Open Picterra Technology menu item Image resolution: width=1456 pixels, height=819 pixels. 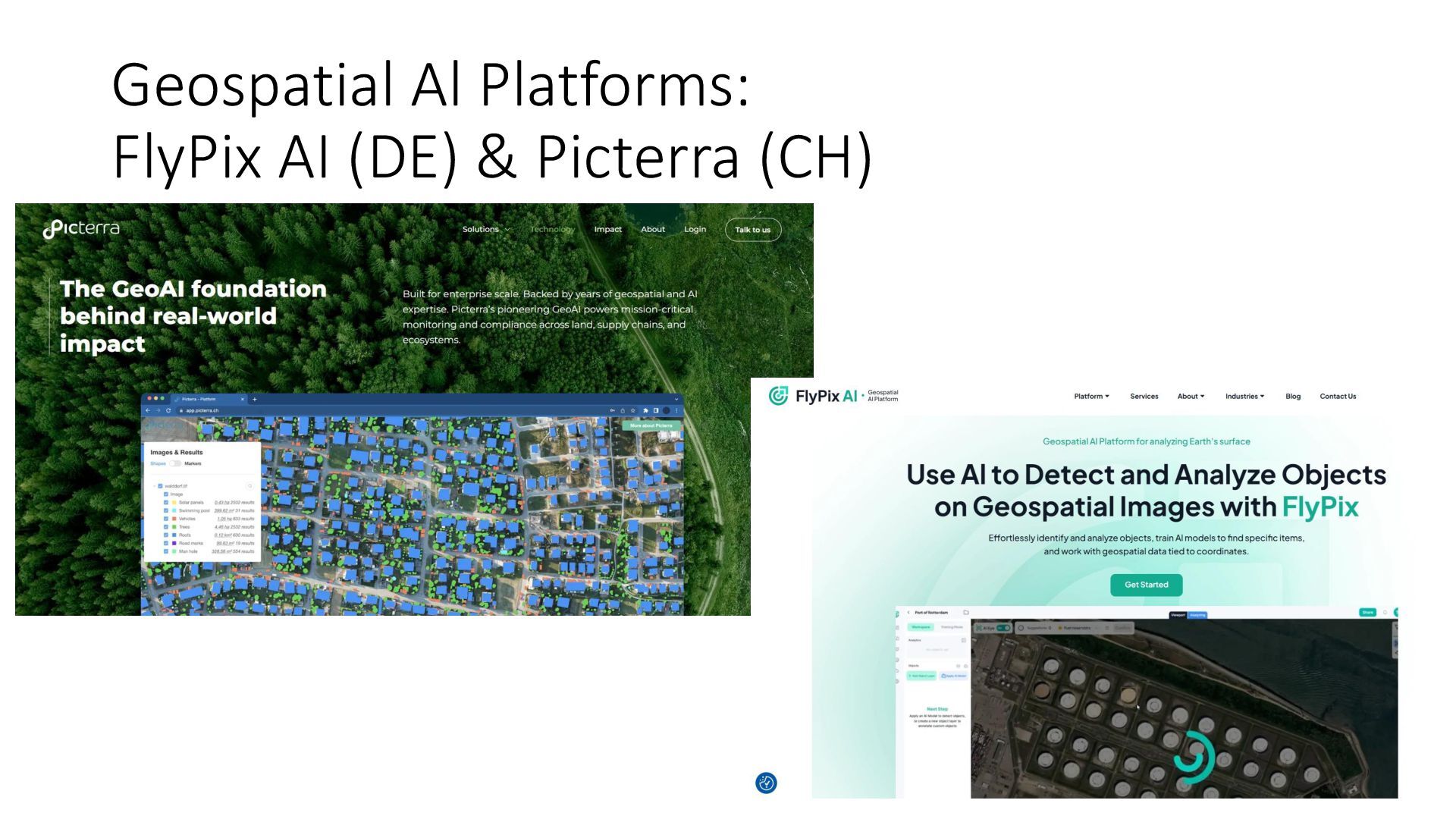click(552, 229)
